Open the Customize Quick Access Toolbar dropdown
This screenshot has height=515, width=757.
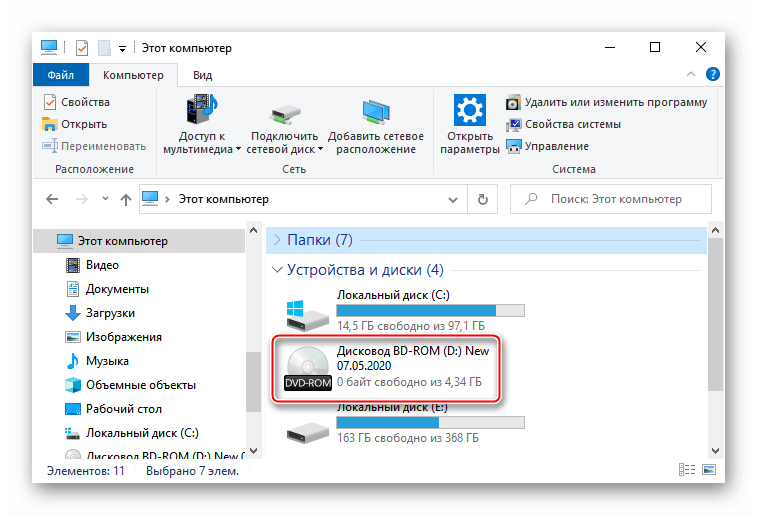[x=123, y=49]
